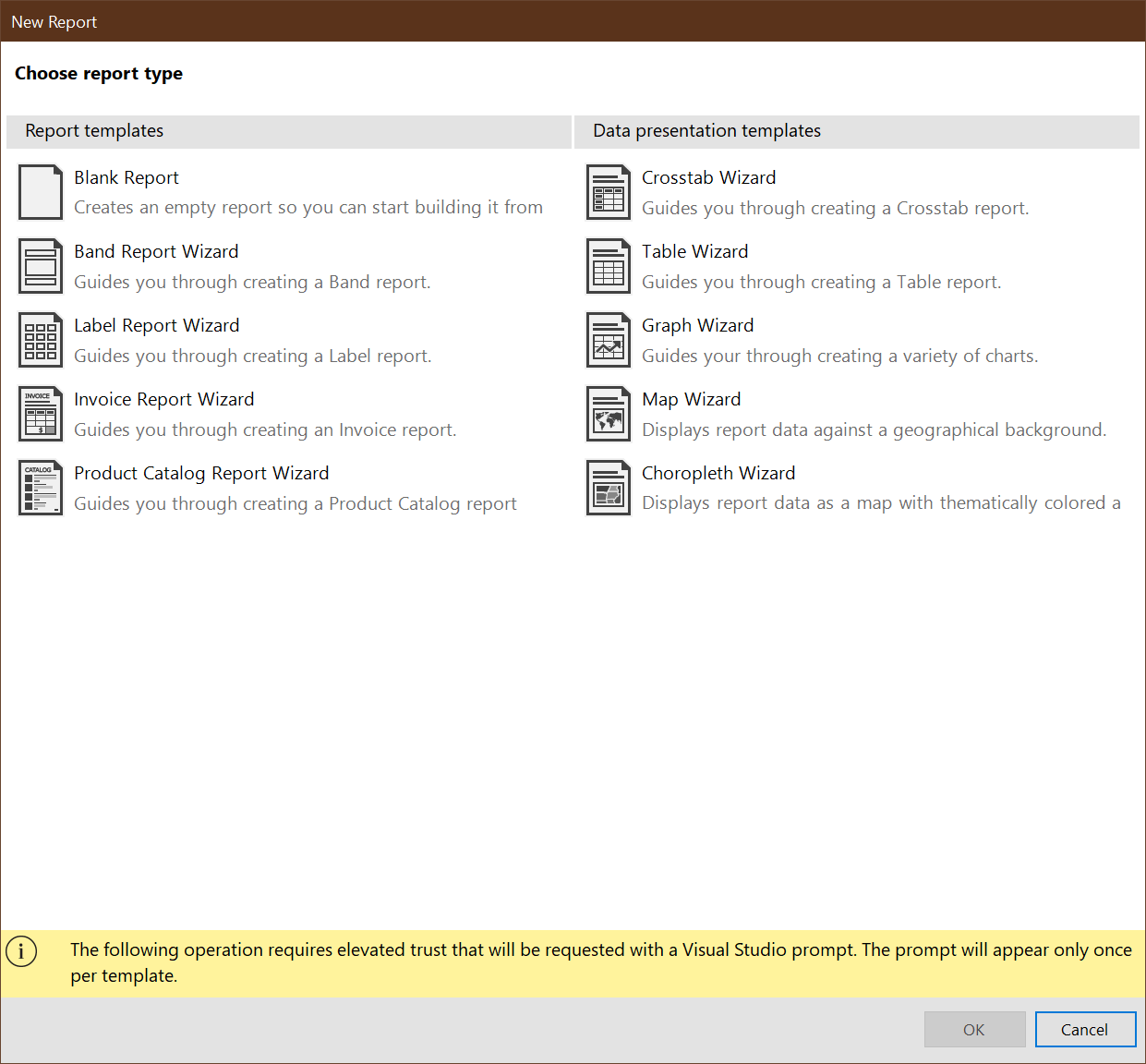Image resolution: width=1146 pixels, height=1064 pixels.
Task: Click the Data presentation templates header
Action: click(705, 131)
